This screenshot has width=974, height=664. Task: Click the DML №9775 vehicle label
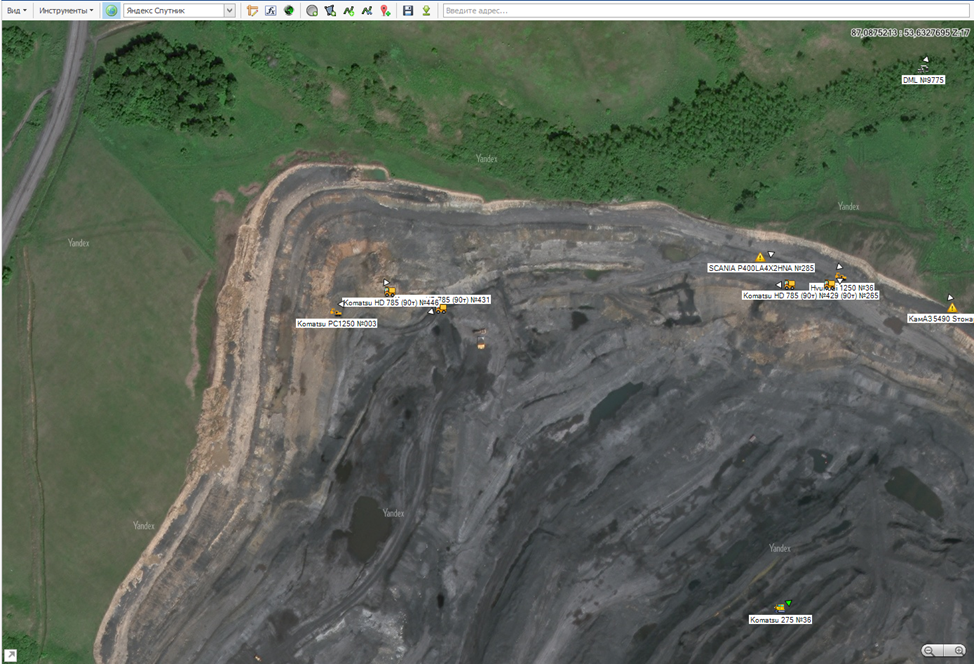922,80
